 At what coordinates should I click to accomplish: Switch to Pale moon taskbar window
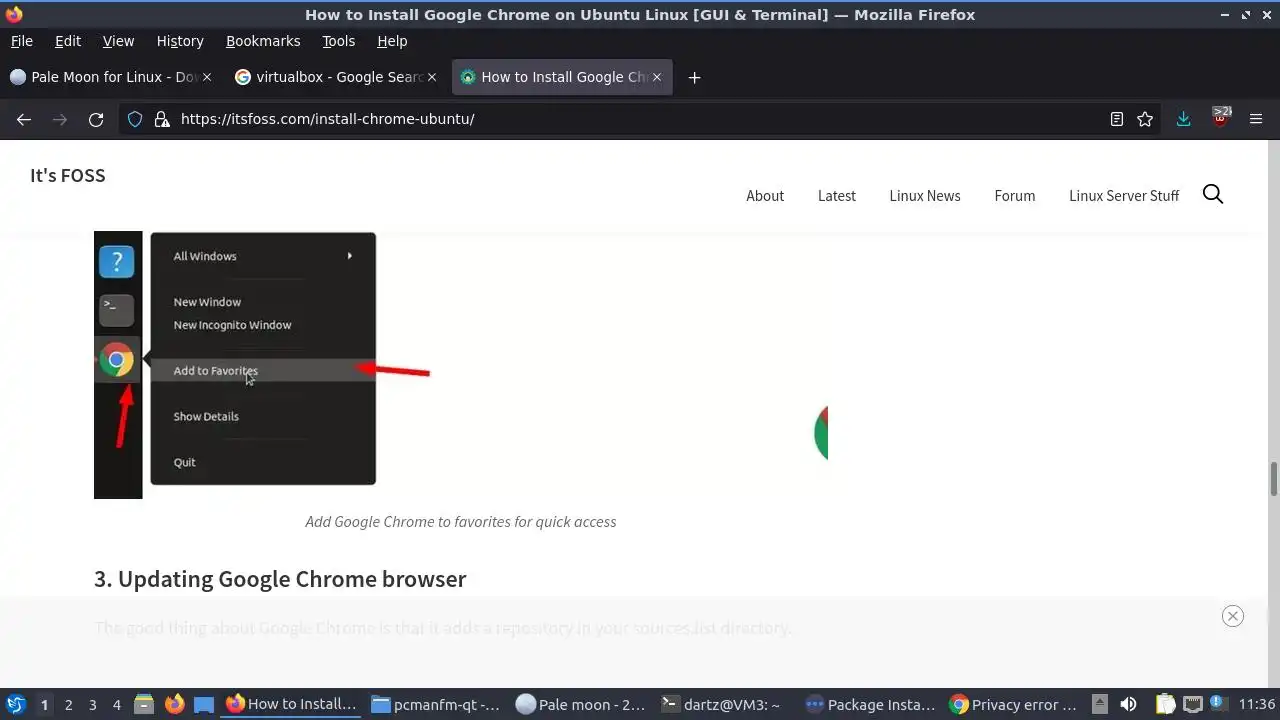(x=581, y=705)
